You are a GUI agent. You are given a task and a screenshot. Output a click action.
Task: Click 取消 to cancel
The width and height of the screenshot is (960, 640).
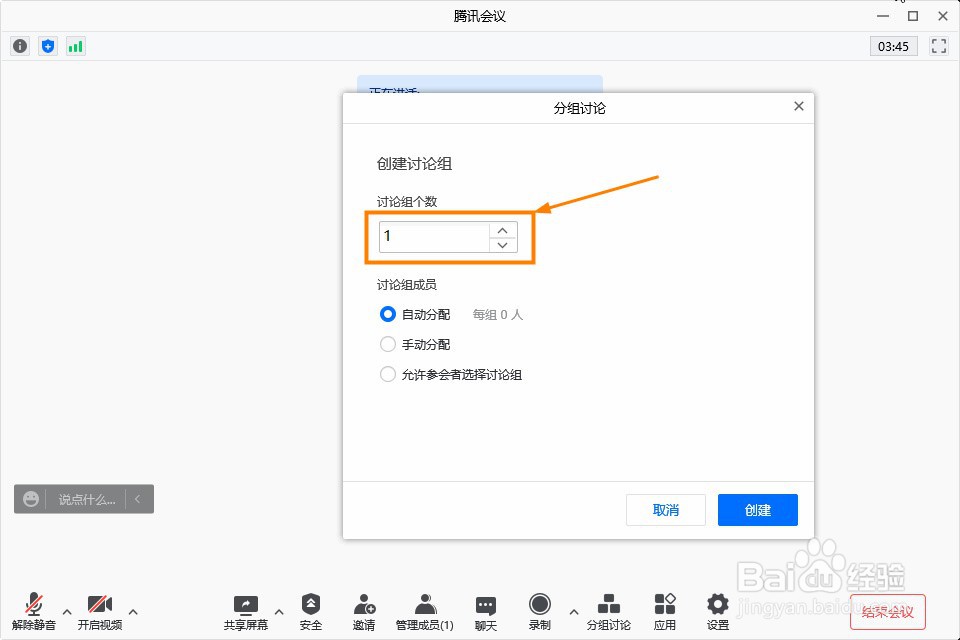[666, 510]
